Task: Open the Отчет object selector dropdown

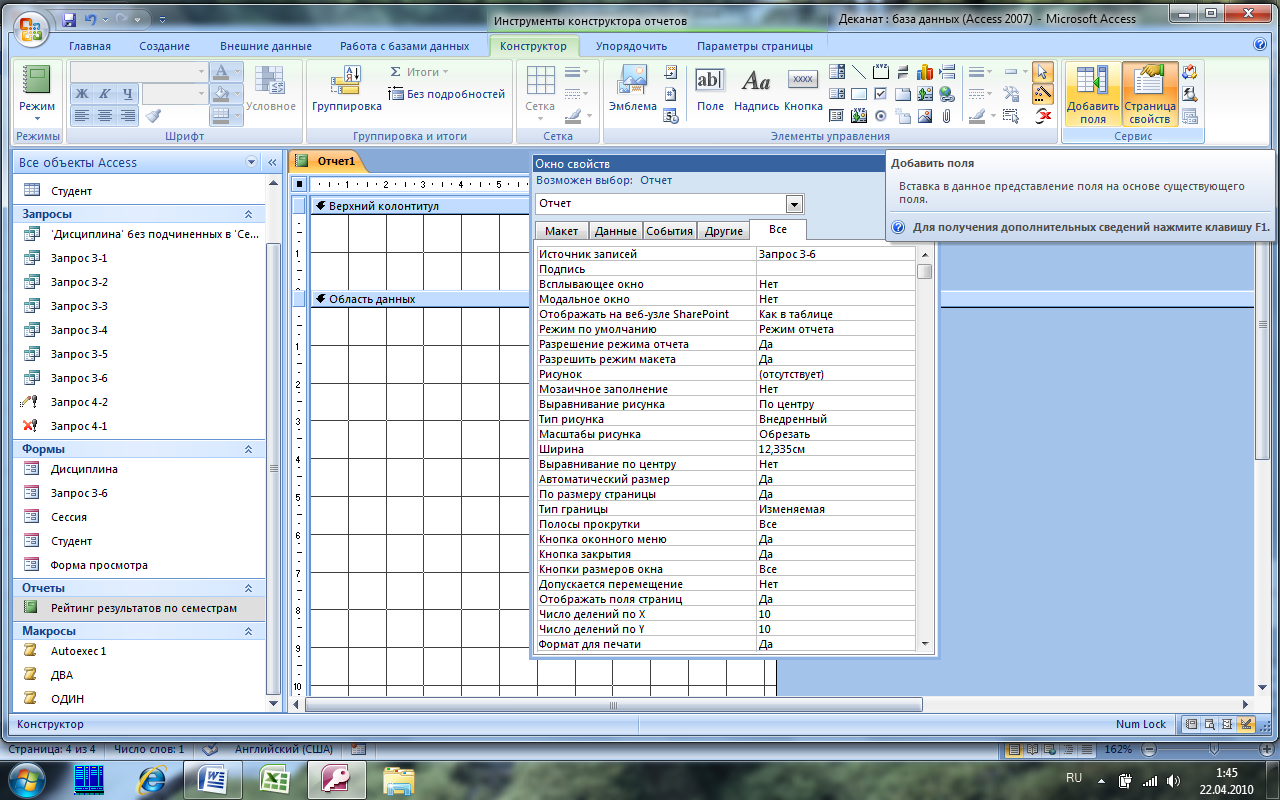Action: click(x=794, y=204)
